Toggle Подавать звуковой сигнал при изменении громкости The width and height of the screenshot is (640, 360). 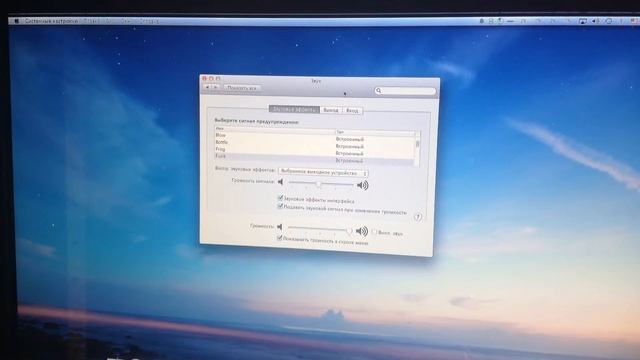280,207
